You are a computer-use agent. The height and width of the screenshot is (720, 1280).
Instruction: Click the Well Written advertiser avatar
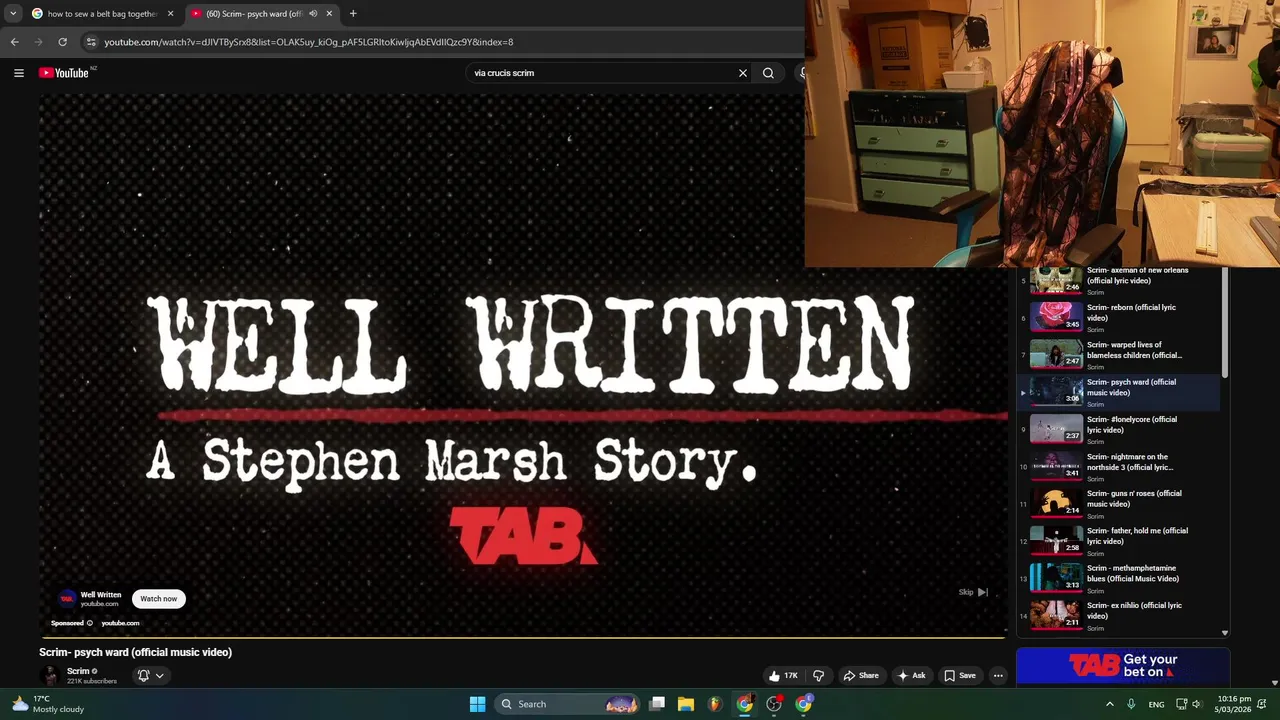tap(66, 599)
